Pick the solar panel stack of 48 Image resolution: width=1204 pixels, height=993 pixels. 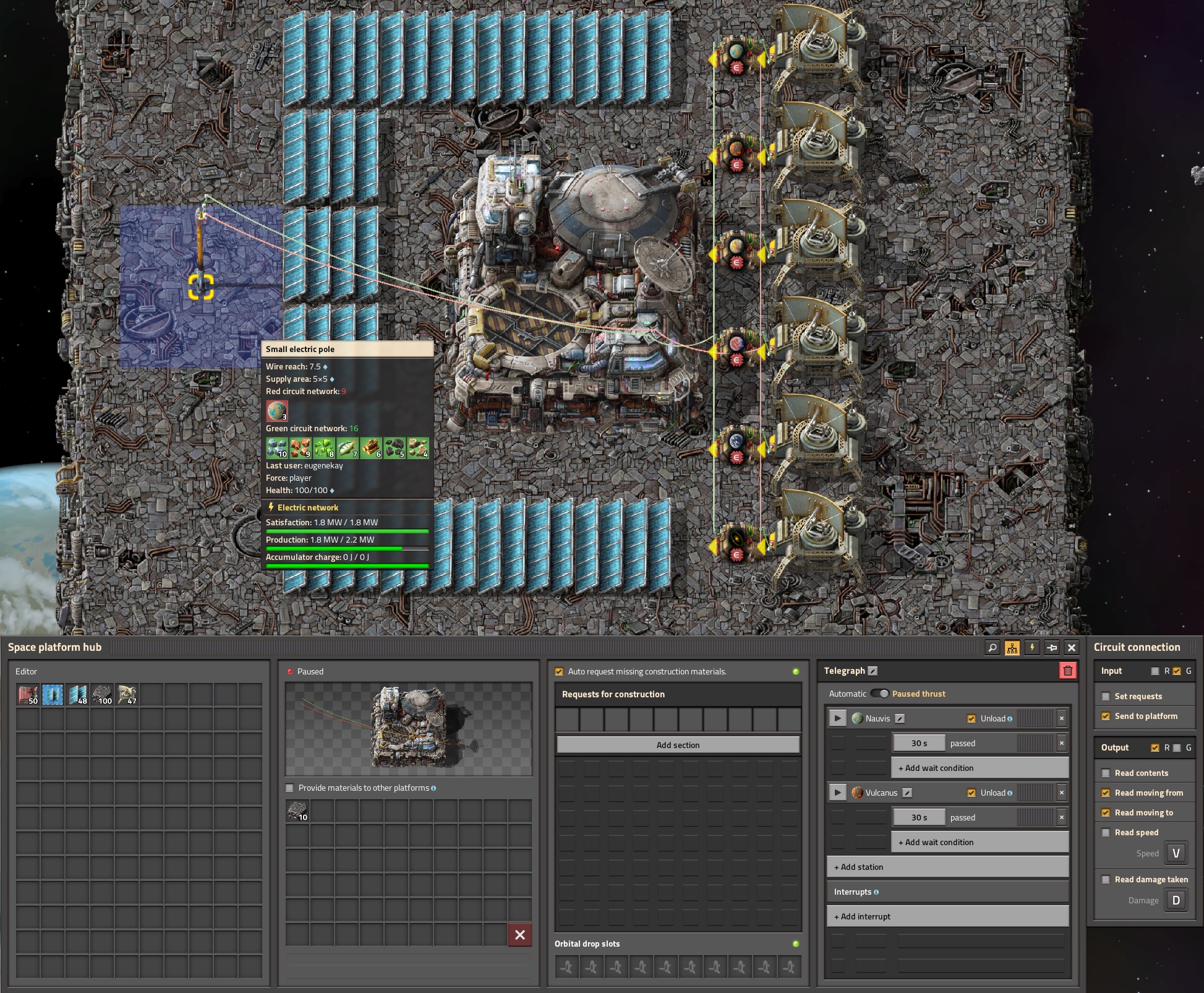[77, 695]
